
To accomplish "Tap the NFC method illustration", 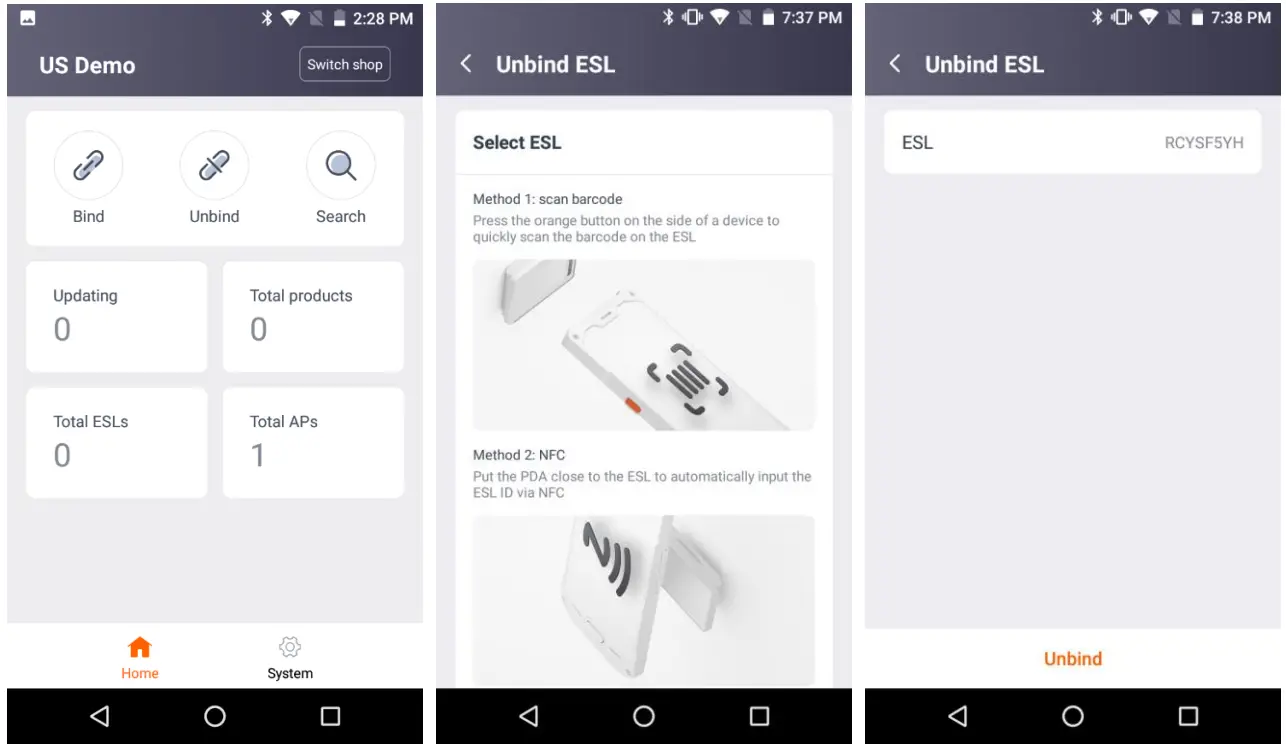I will (x=644, y=600).
